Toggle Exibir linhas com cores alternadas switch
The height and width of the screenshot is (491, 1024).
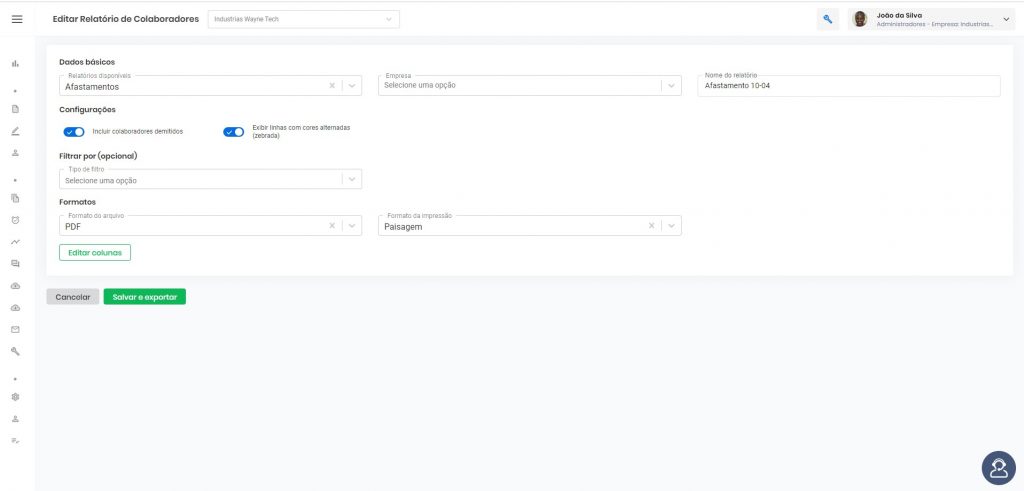[233, 132]
